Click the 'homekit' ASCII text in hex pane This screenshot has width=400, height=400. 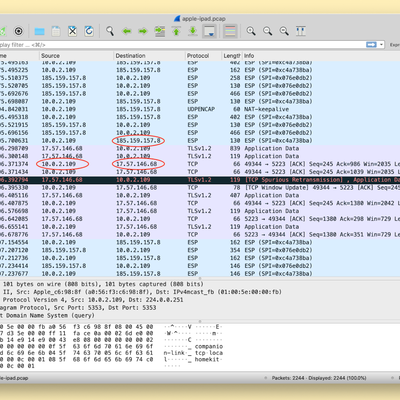pos(207,359)
